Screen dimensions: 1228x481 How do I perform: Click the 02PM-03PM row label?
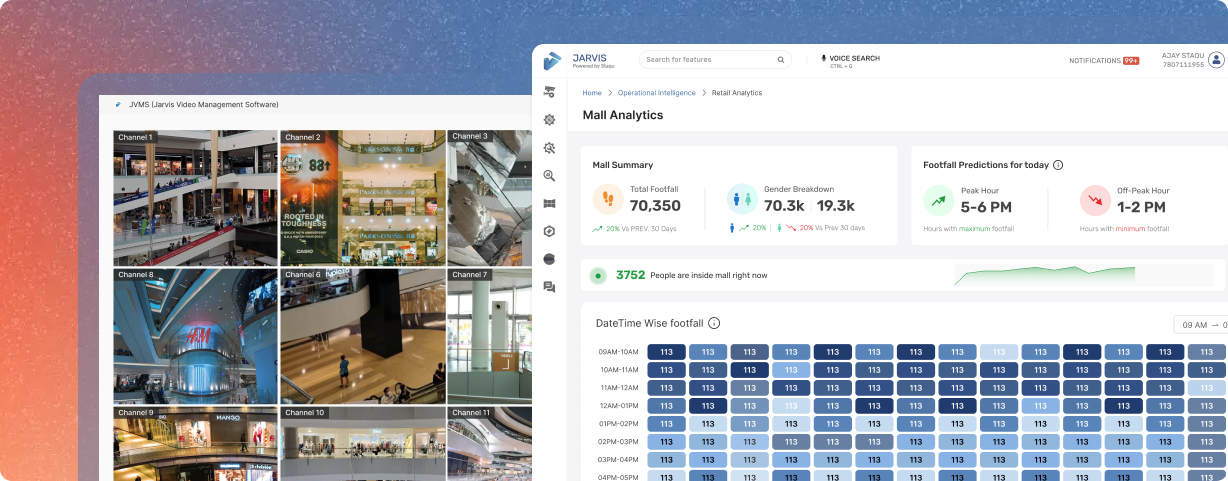point(620,442)
